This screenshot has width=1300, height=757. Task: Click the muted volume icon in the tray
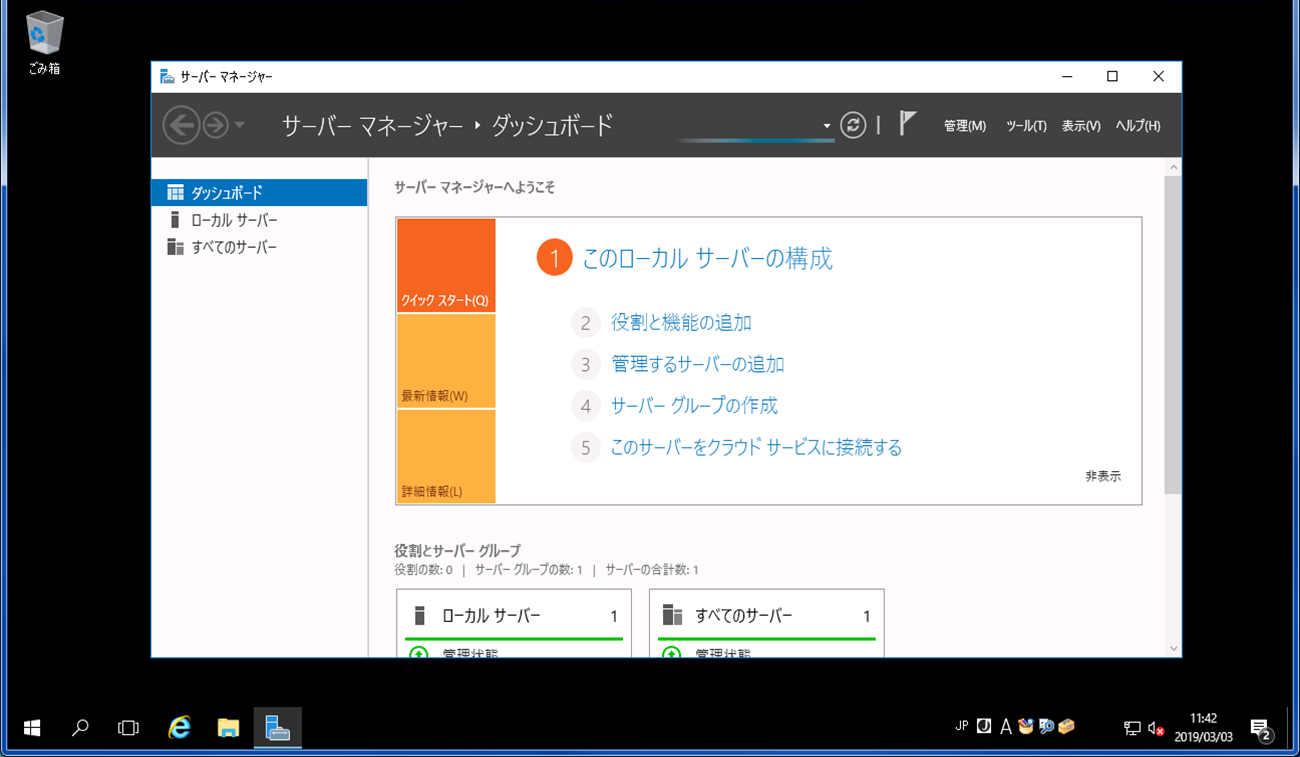[1158, 727]
